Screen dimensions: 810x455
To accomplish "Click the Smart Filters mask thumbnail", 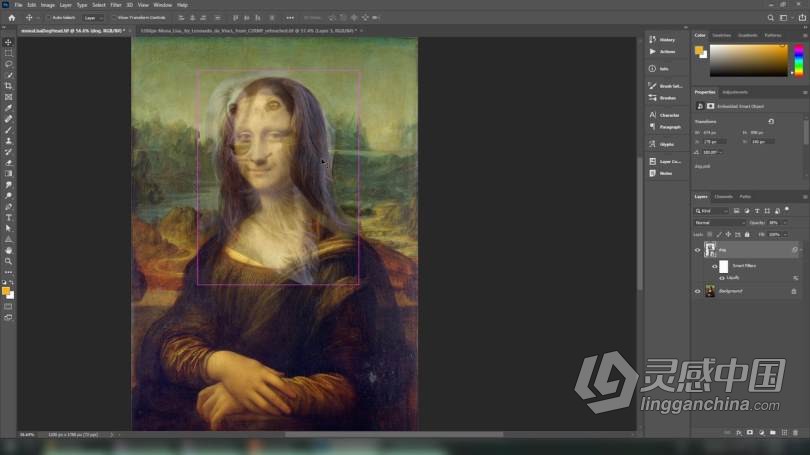I will pos(724,266).
